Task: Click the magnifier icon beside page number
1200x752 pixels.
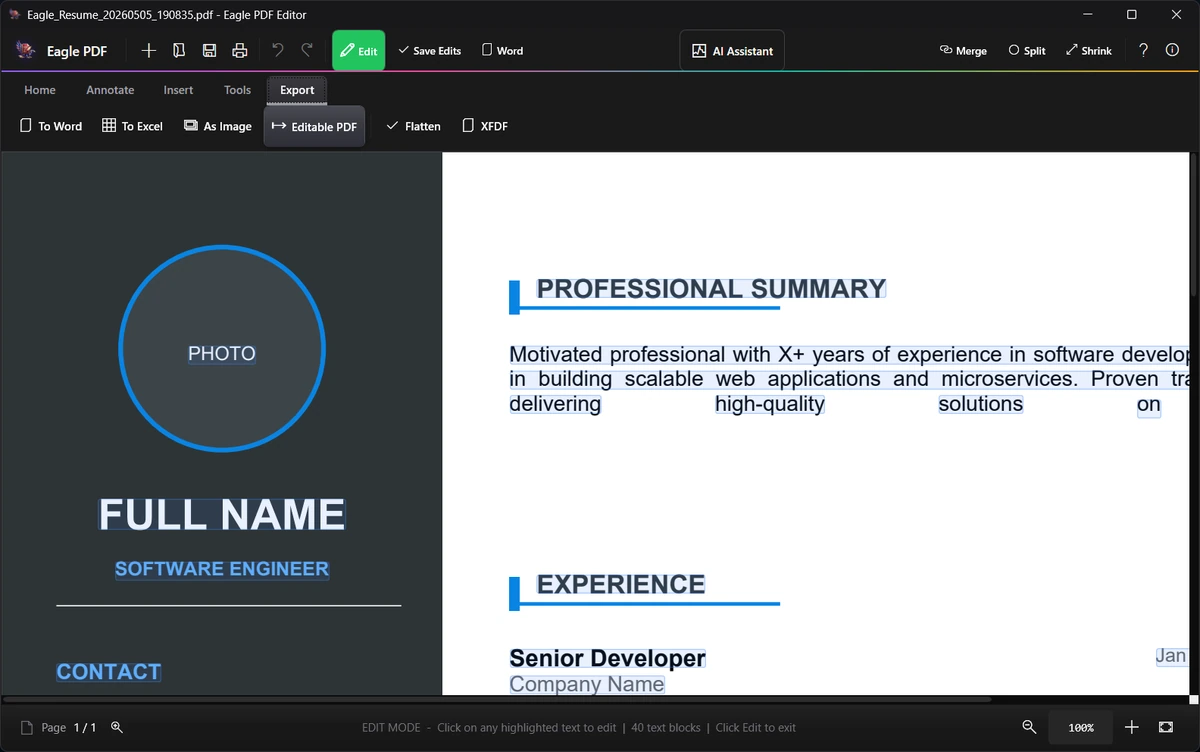Action: pyautogui.click(x=117, y=727)
